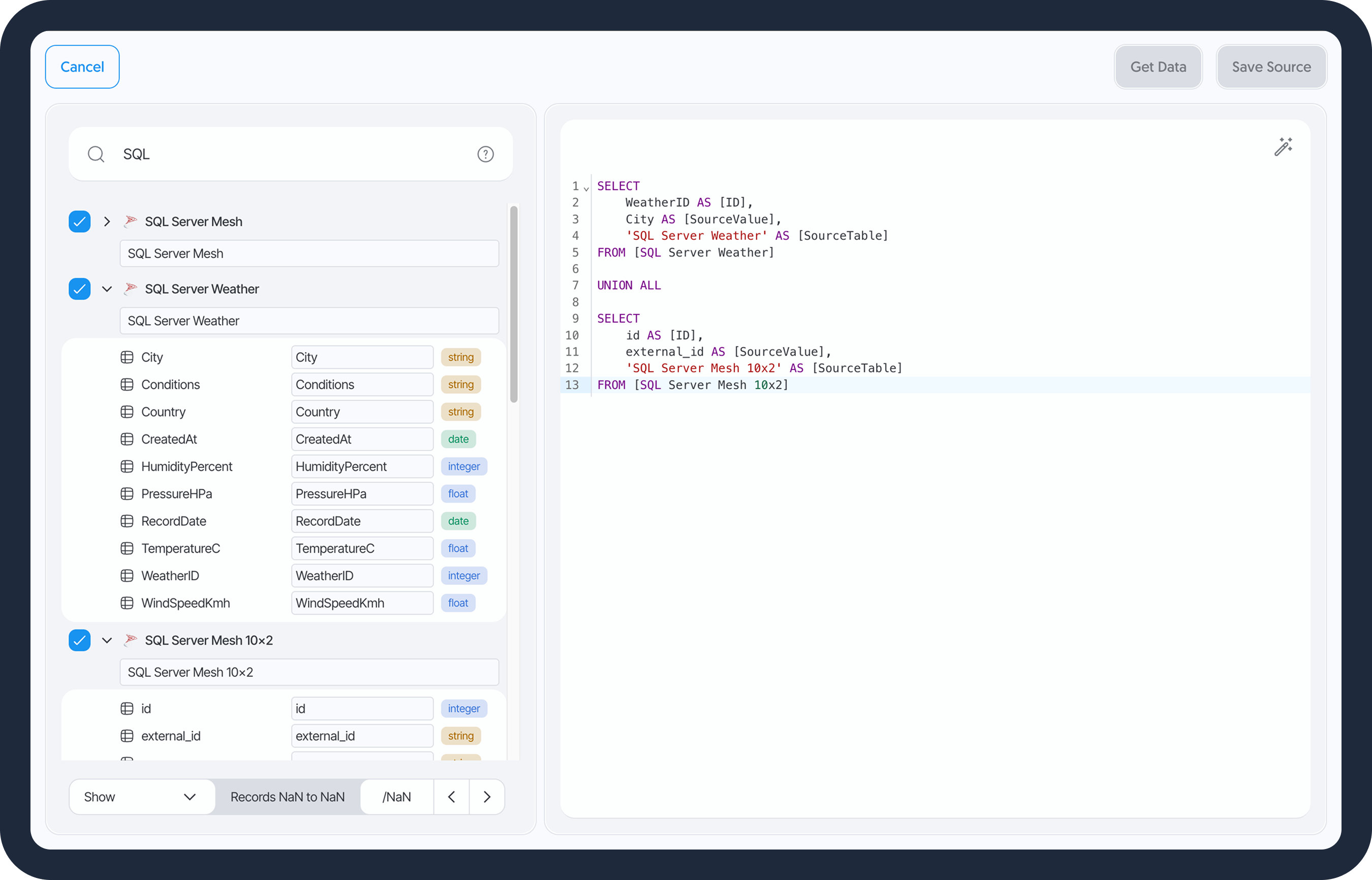This screenshot has width=1372, height=880.
Task: Uncheck the SQL Server Weather checkbox
Action: [x=79, y=289]
